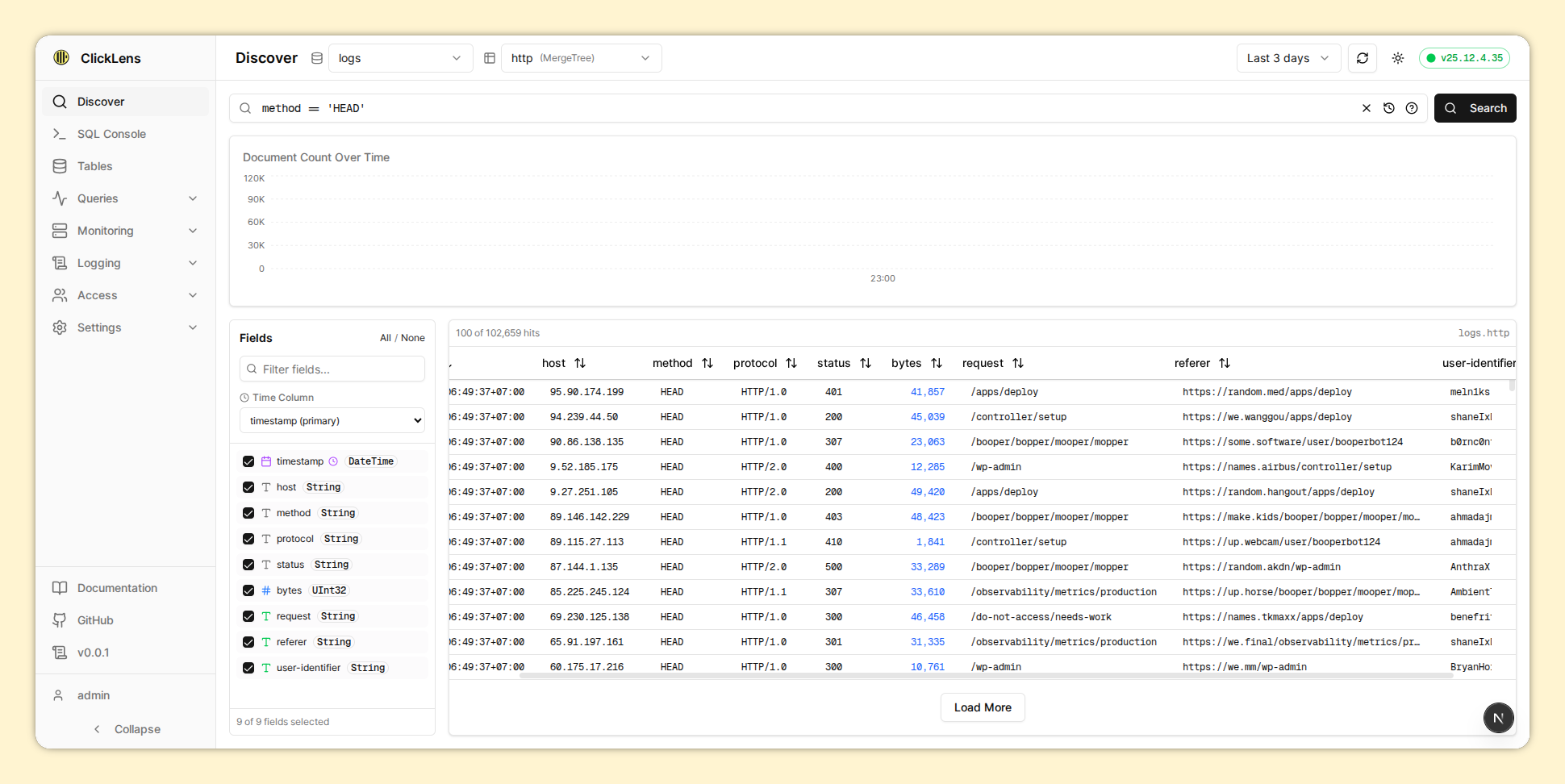Open SQL Console in sidebar
The width and height of the screenshot is (1565, 784).
pyautogui.click(x=111, y=134)
